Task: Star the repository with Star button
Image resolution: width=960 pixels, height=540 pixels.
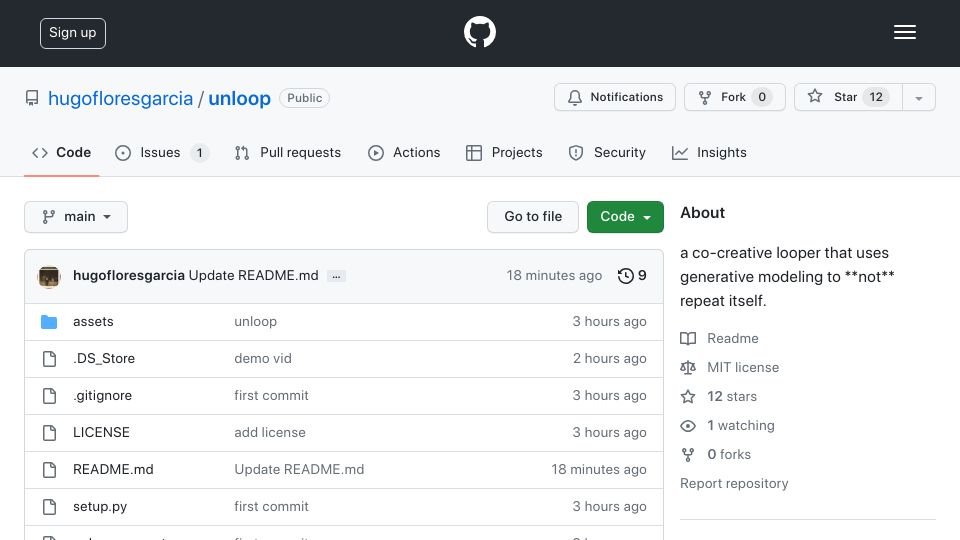Action: tap(848, 97)
